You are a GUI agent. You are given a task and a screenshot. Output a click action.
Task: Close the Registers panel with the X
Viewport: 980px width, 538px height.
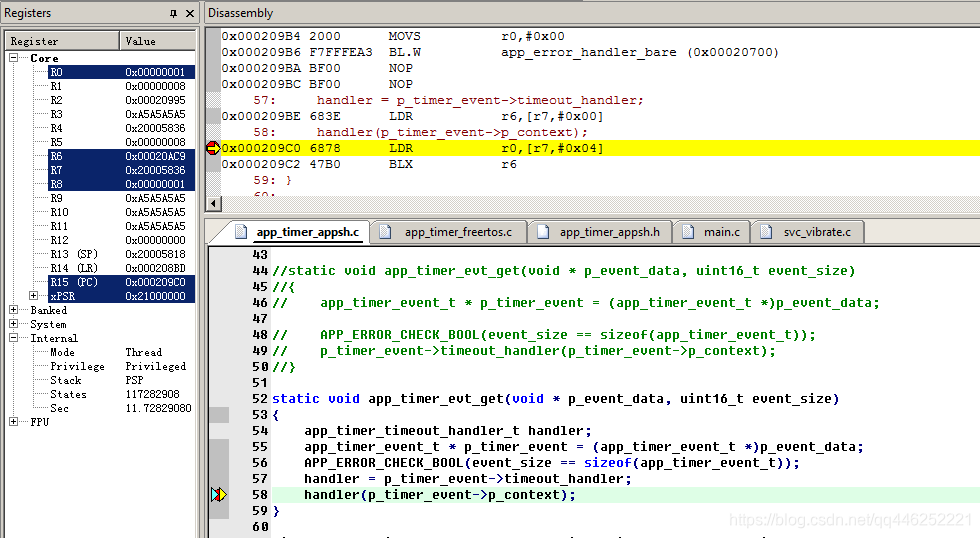click(x=190, y=13)
